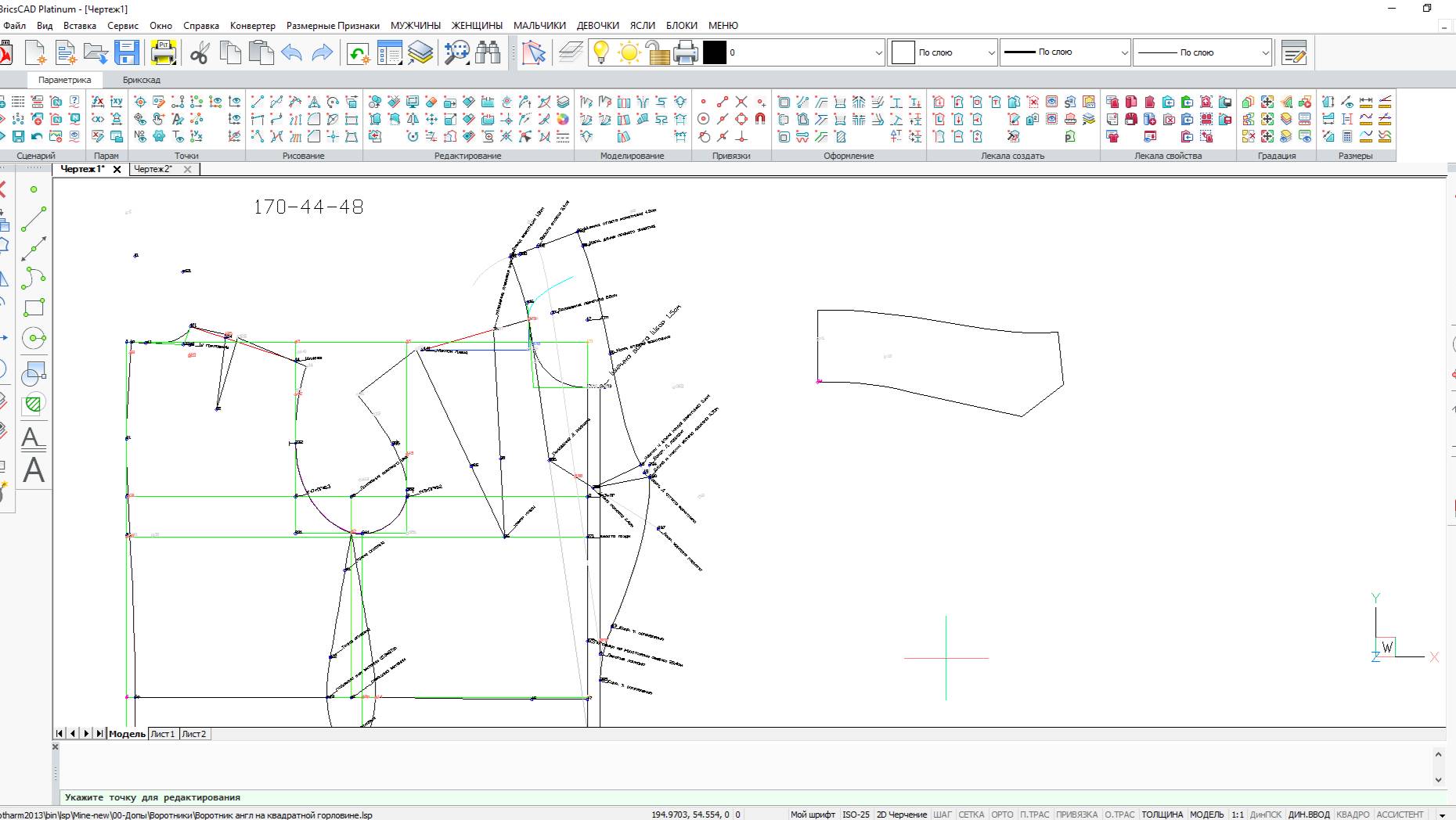Select the underlined A text tool

[33, 438]
